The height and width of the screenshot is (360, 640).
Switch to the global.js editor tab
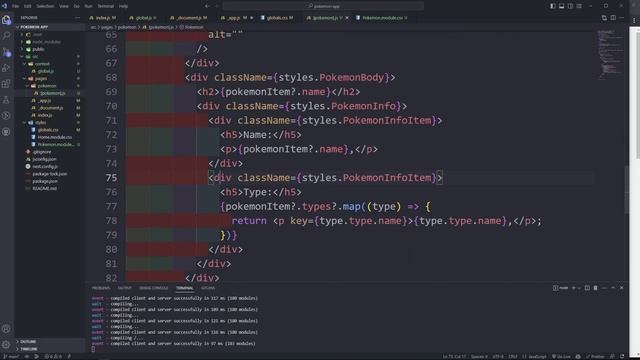point(143,18)
